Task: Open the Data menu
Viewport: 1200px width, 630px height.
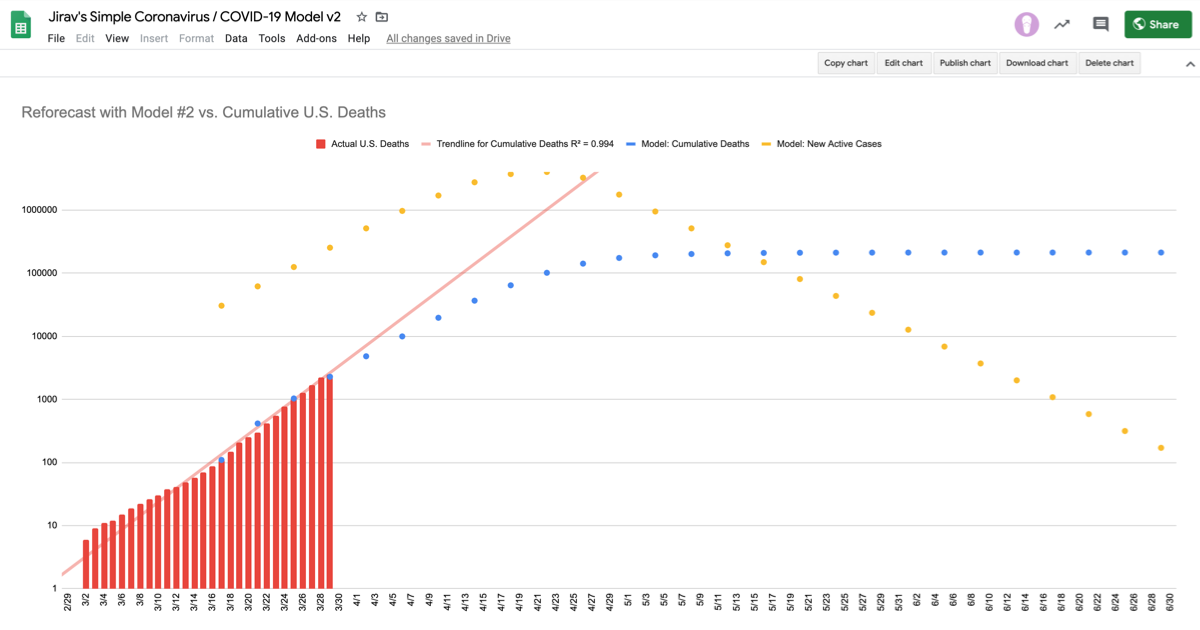Action: (x=236, y=38)
